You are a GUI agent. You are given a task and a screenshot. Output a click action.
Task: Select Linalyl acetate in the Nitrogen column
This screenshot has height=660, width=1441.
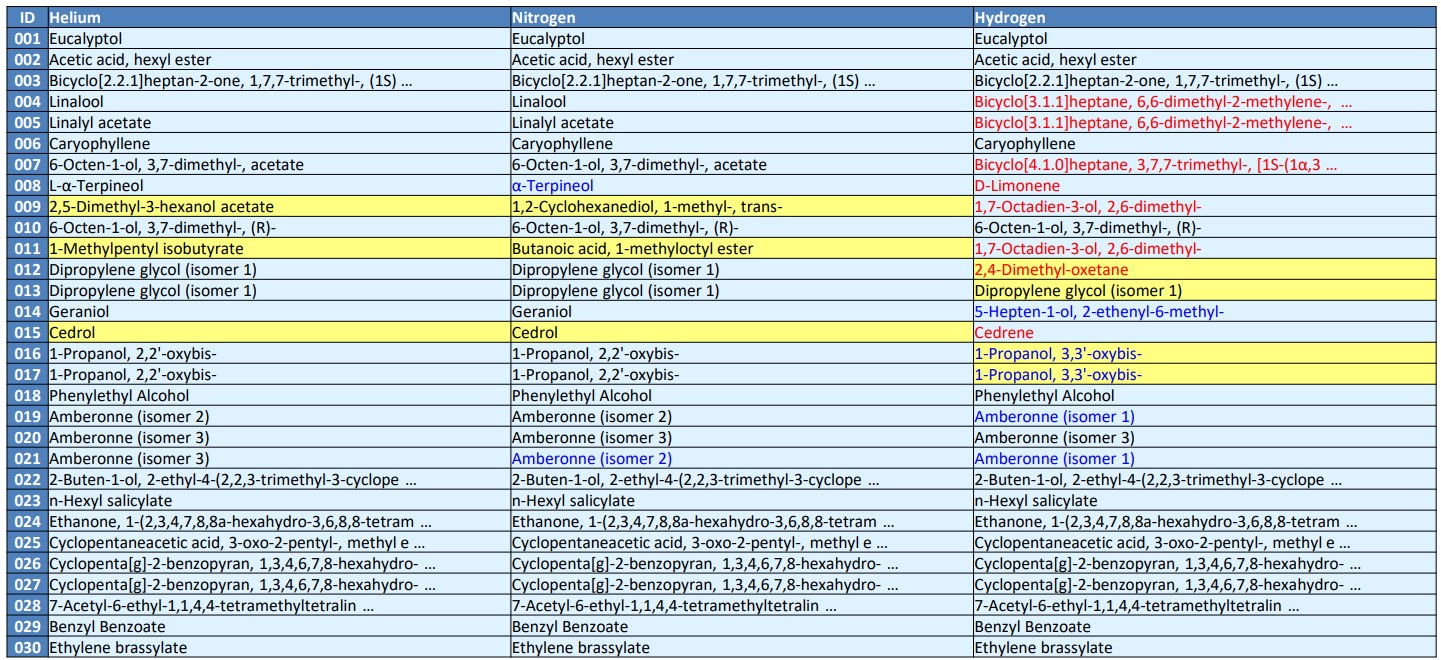(741, 123)
